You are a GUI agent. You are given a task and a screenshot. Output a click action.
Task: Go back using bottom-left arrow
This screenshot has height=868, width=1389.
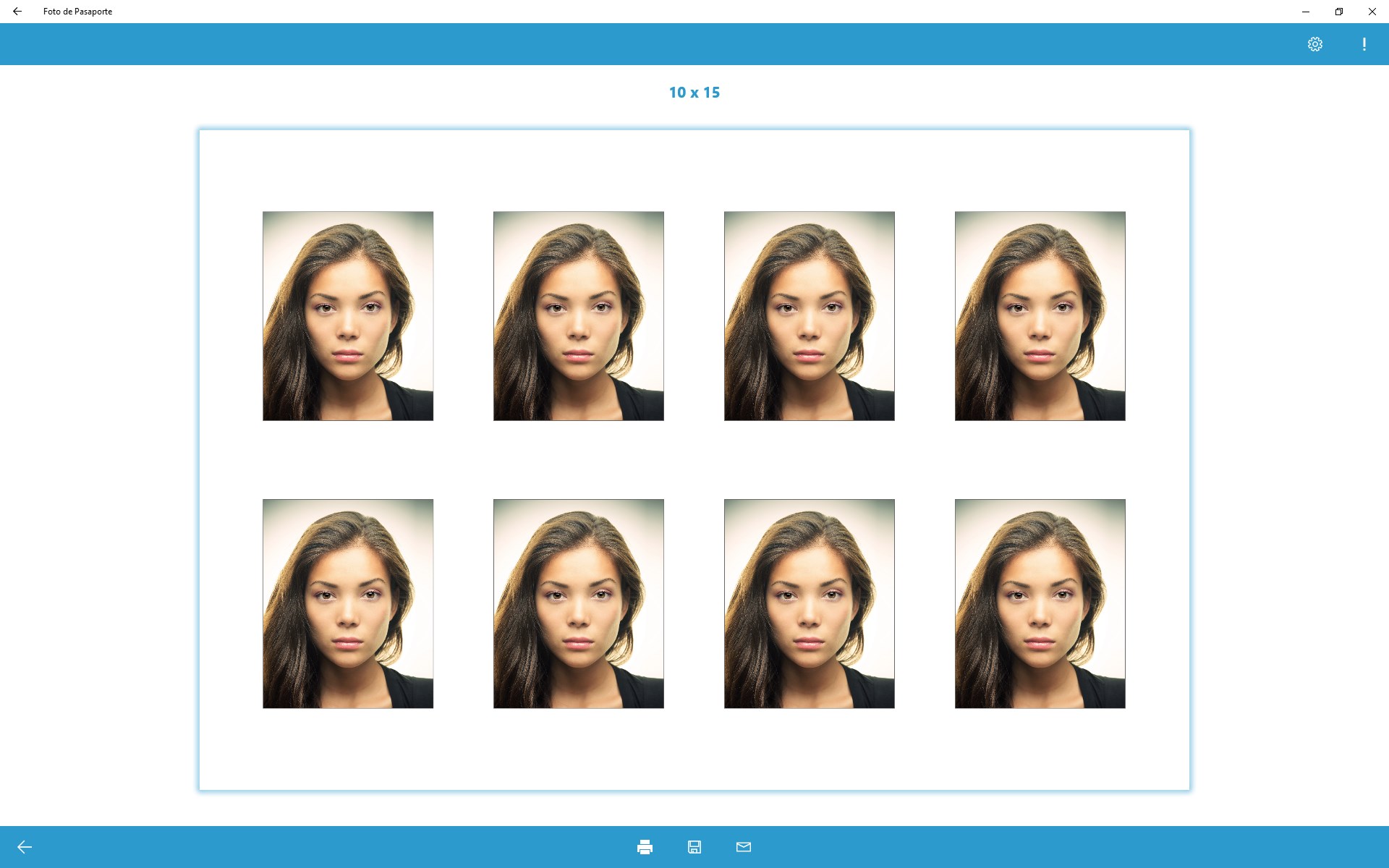[25, 847]
